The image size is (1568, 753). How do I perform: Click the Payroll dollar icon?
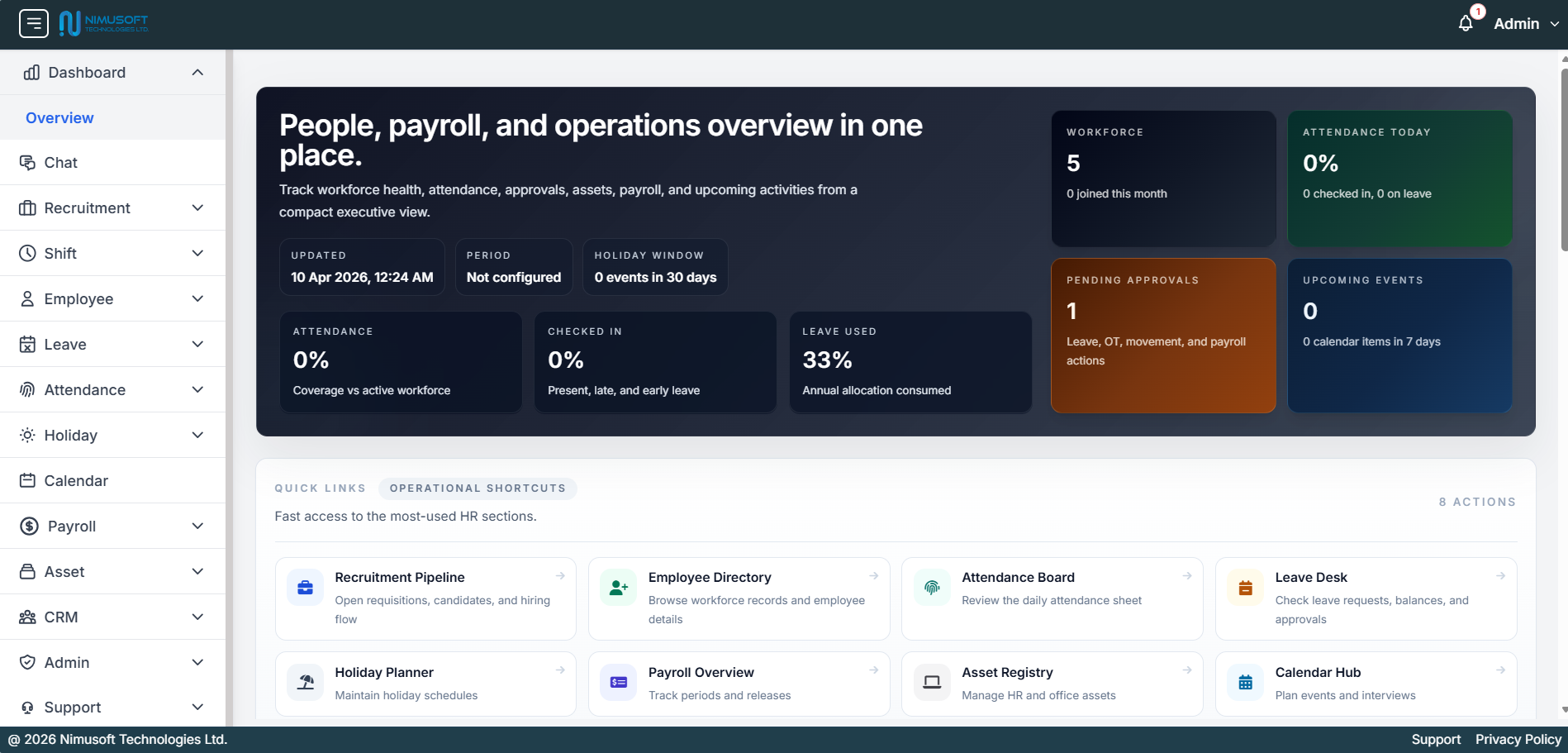pos(27,526)
